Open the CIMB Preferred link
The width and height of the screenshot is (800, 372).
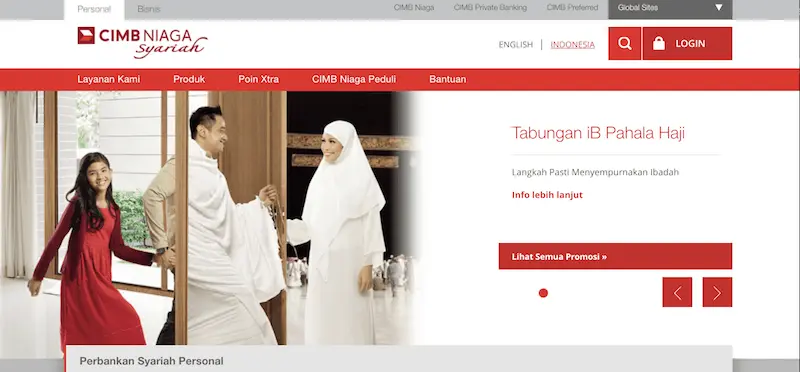point(572,8)
